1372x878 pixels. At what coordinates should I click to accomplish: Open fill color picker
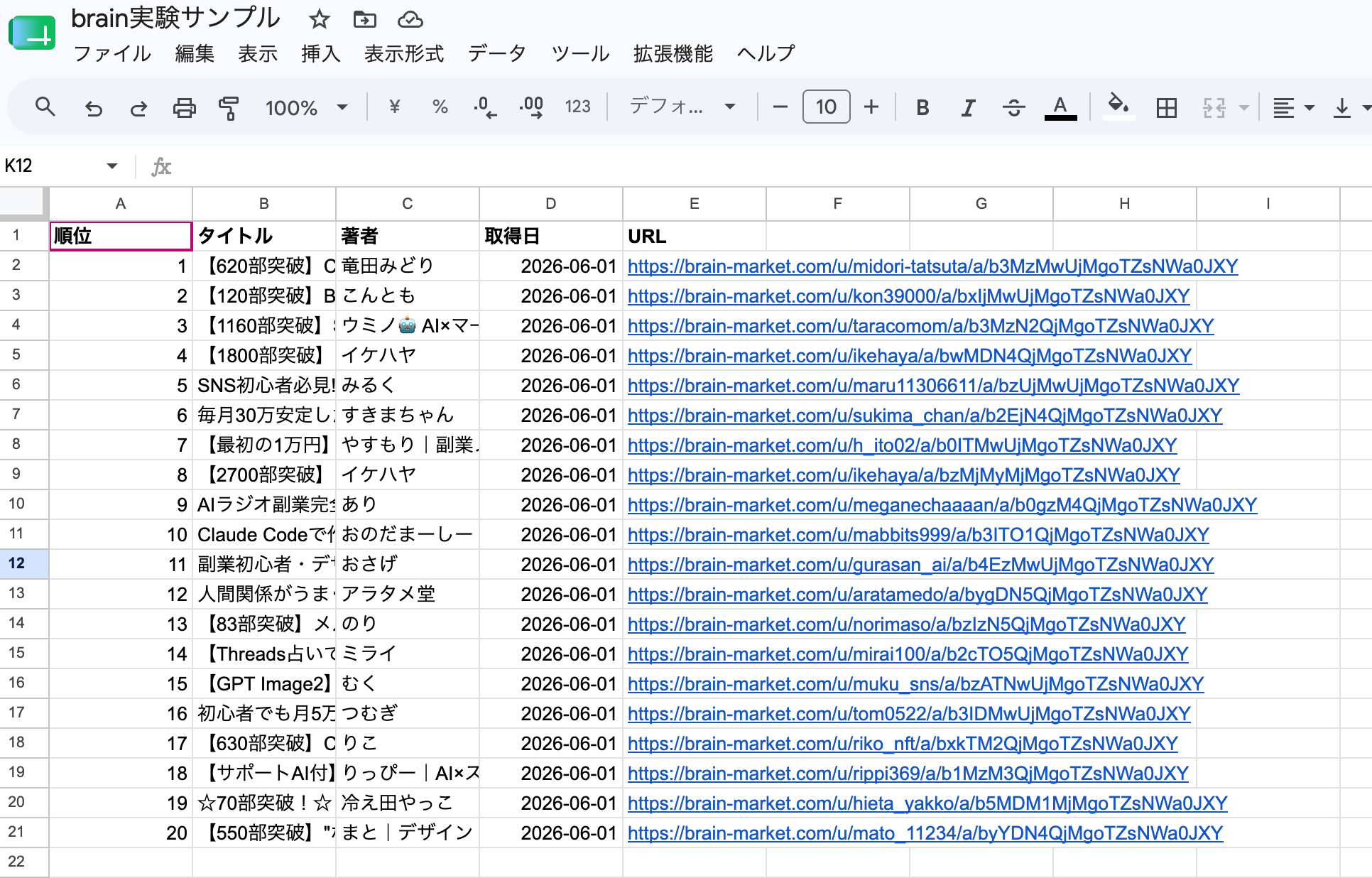click(1119, 107)
